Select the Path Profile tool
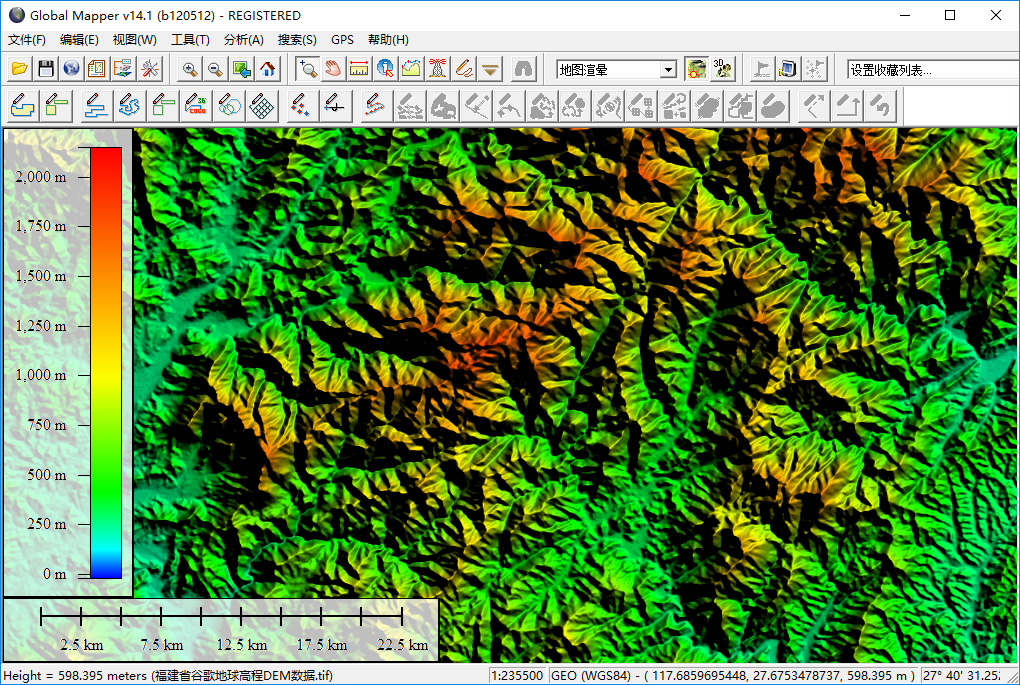The height and width of the screenshot is (685, 1020). [x=412, y=69]
